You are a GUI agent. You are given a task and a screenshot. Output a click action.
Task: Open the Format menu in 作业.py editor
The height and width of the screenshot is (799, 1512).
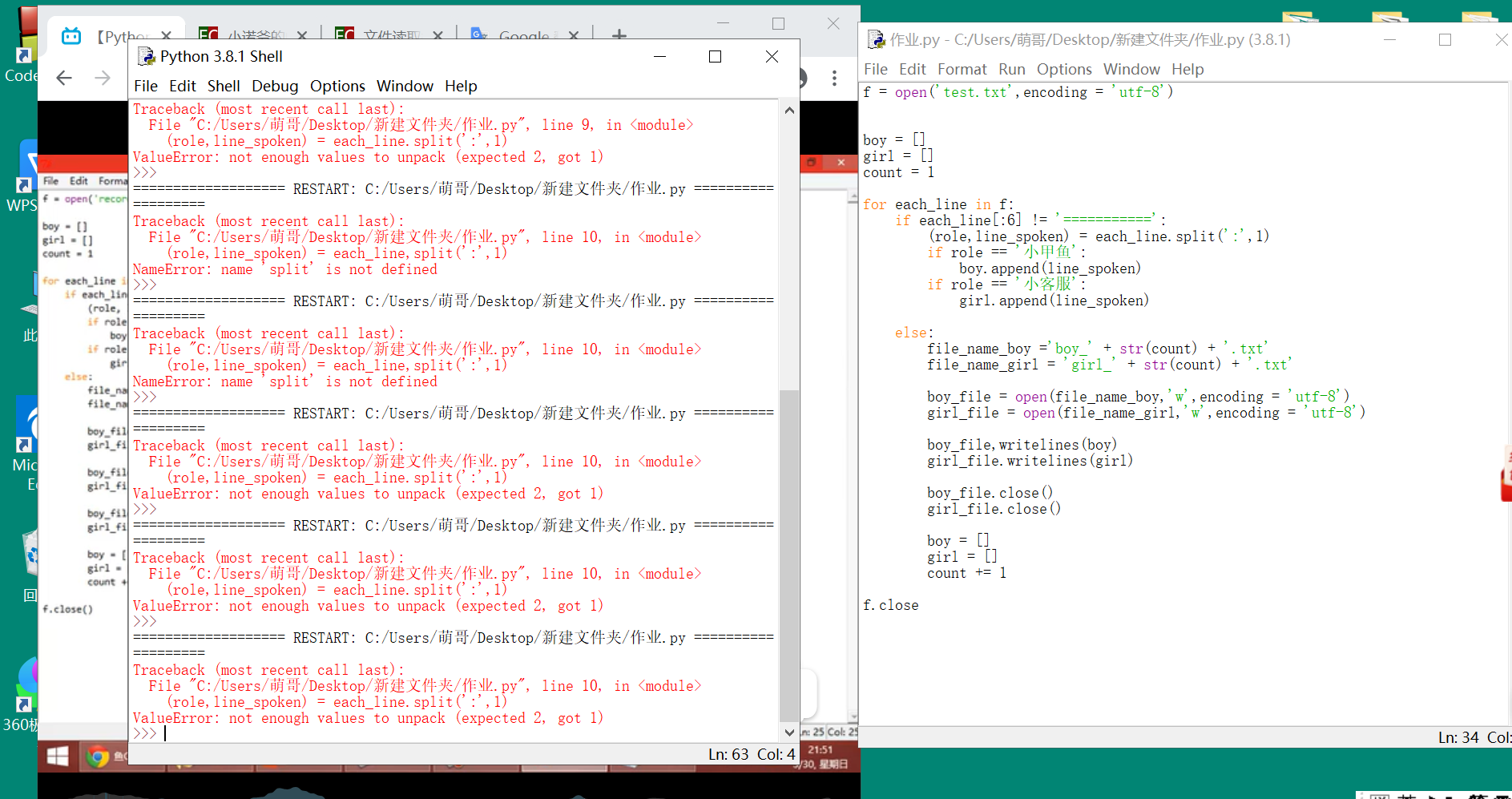[x=962, y=69]
